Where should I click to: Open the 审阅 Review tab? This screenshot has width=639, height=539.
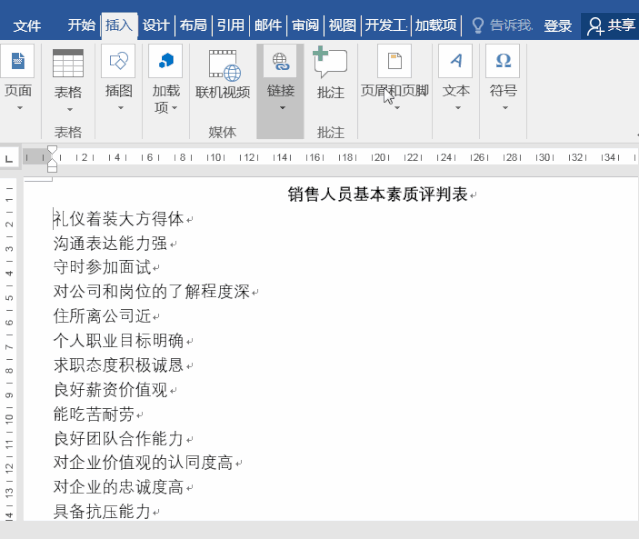[305, 26]
